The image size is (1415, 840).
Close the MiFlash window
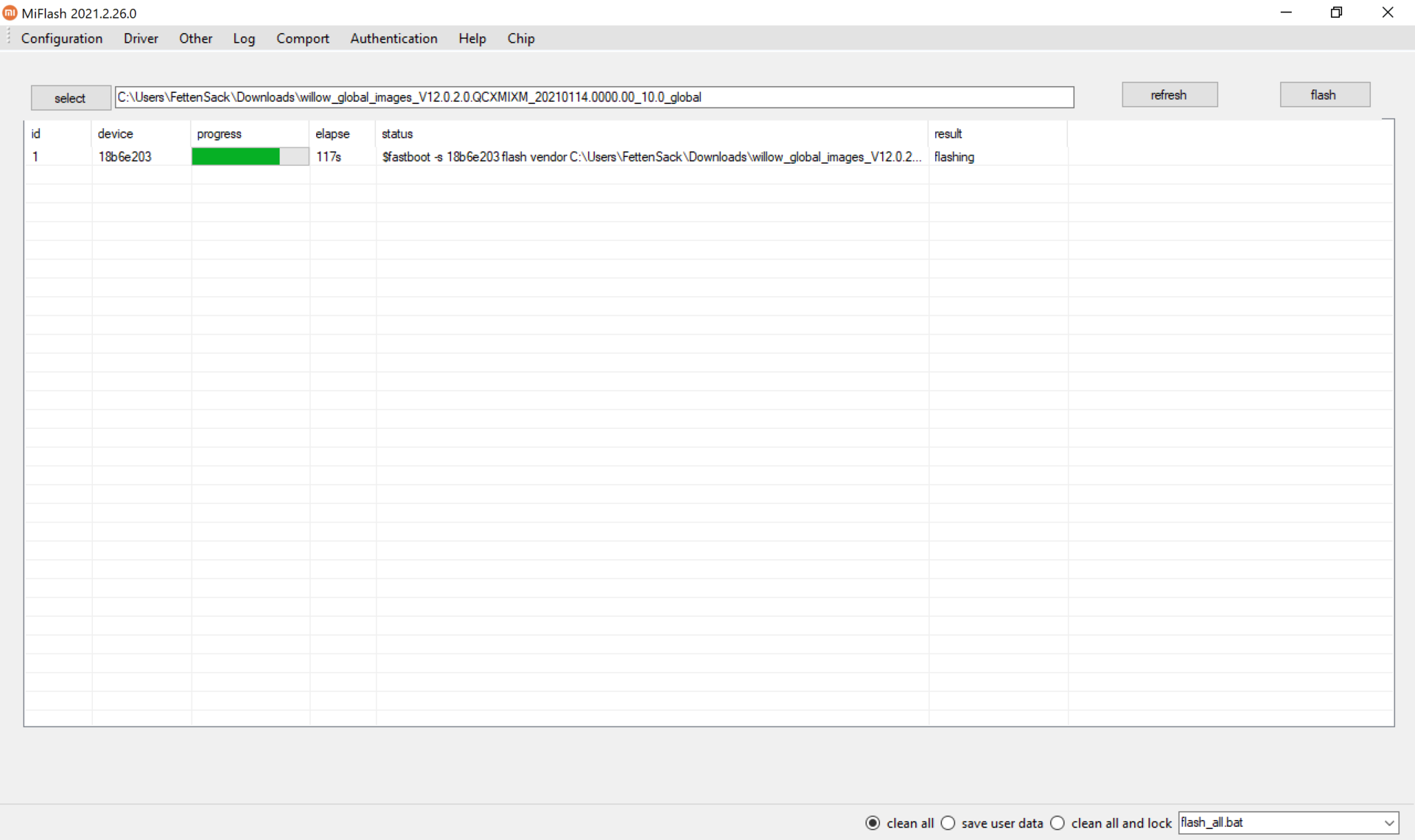(x=1388, y=13)
